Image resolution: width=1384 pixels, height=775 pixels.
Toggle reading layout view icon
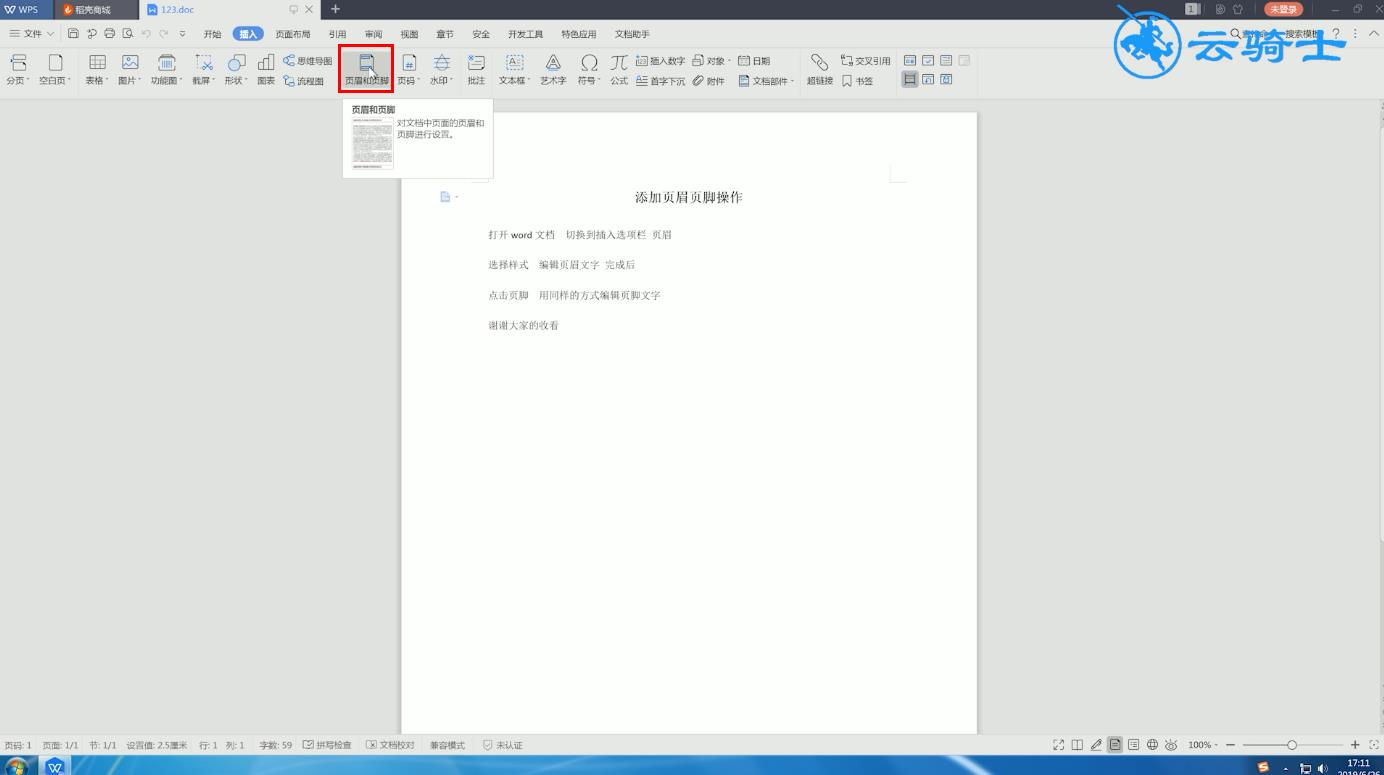pos(1077,745)
